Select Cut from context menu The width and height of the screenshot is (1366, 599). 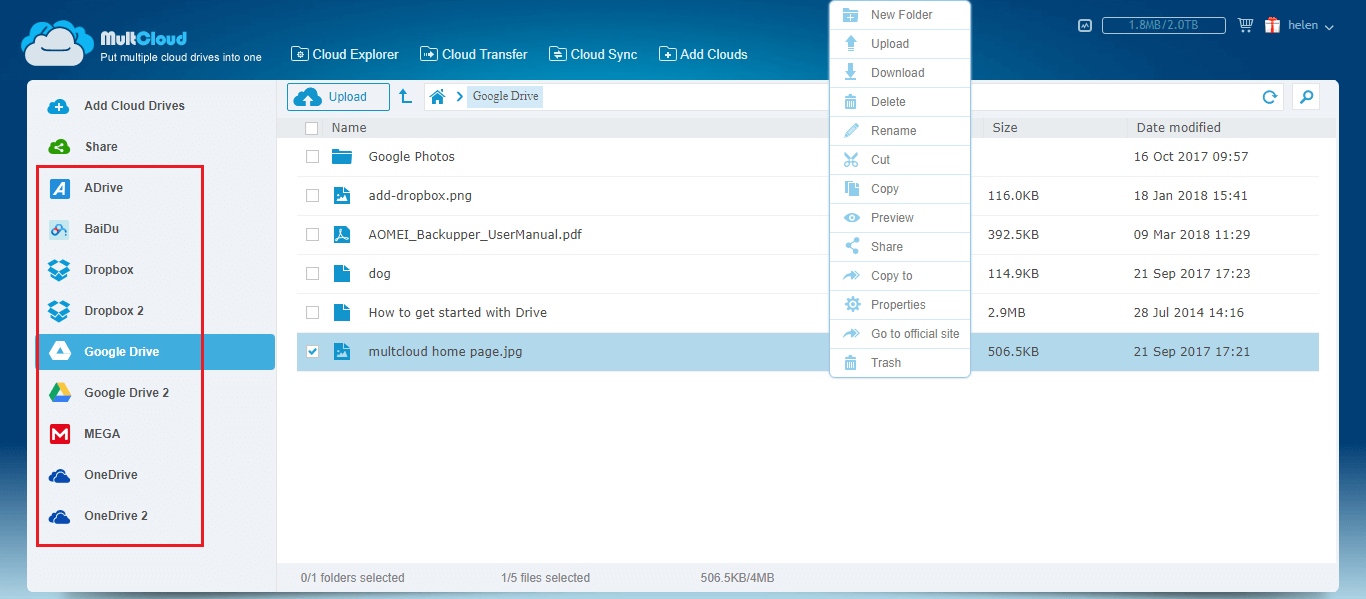pyautogui.click(x=900, y=160)
